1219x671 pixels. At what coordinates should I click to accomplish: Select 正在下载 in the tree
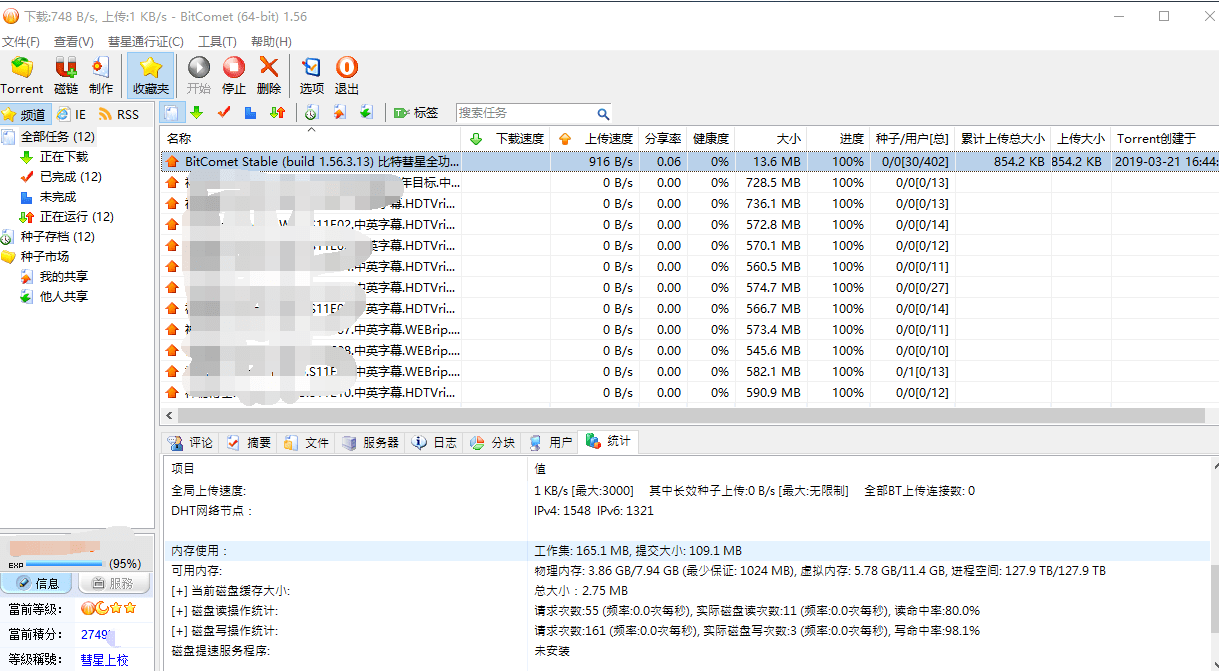point(63,157)
